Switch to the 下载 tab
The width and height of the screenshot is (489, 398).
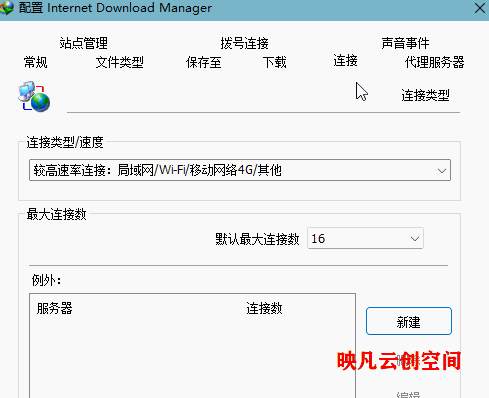tap(274, 62)
